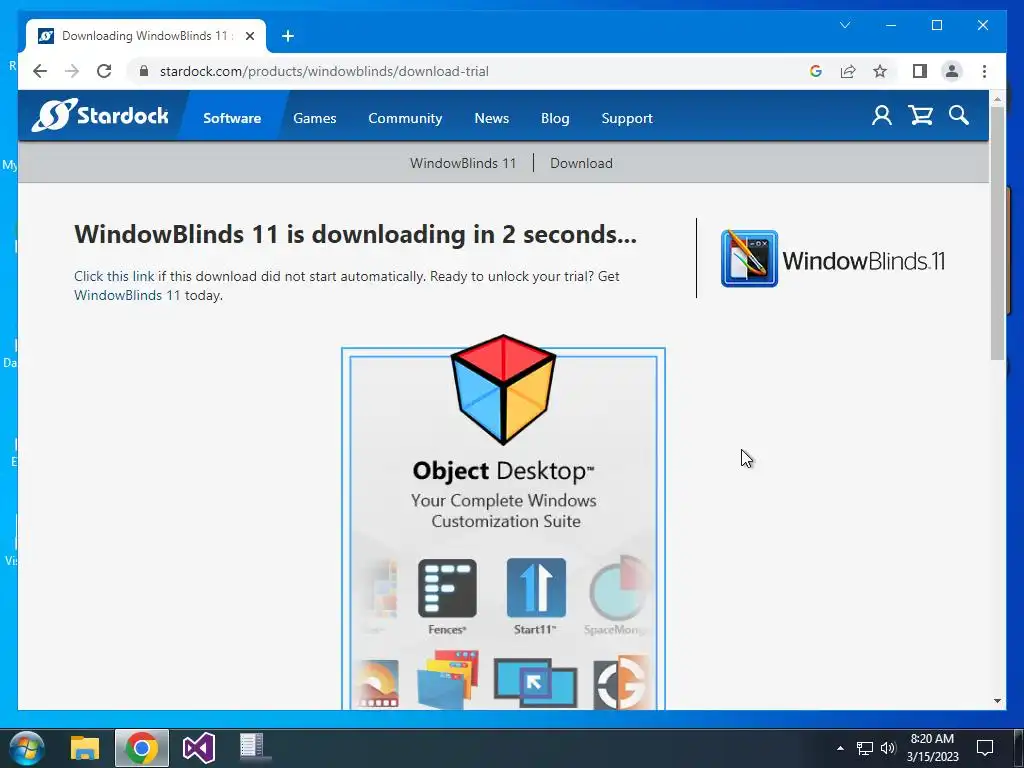Open the Chrome tab search chevron

pyautogui.click(x=845, y=25)
